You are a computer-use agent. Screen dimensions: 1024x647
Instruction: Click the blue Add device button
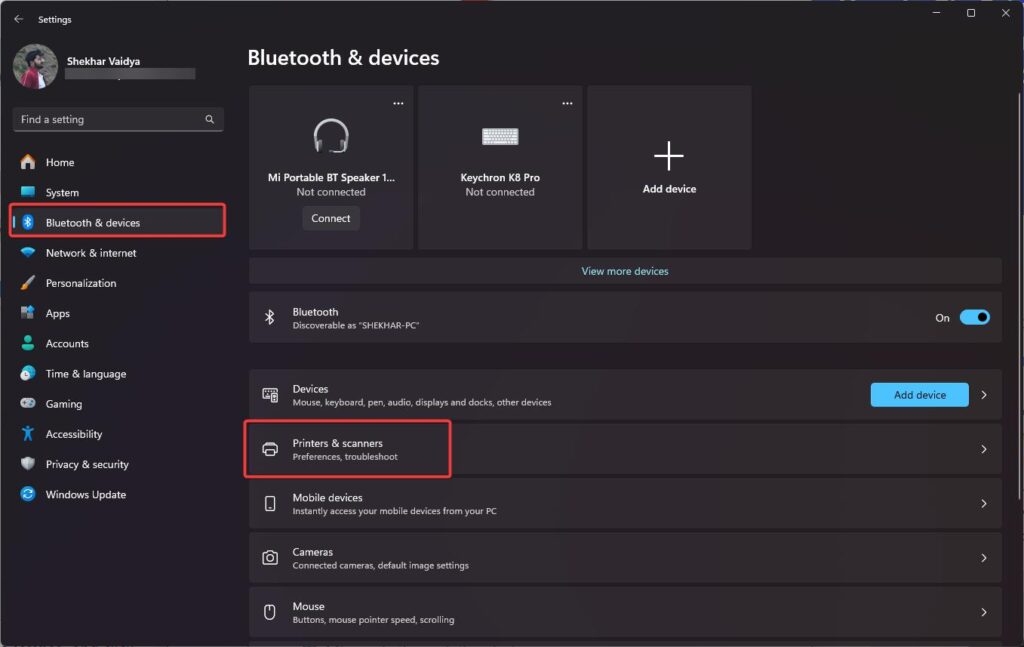(x=920, y=395)
